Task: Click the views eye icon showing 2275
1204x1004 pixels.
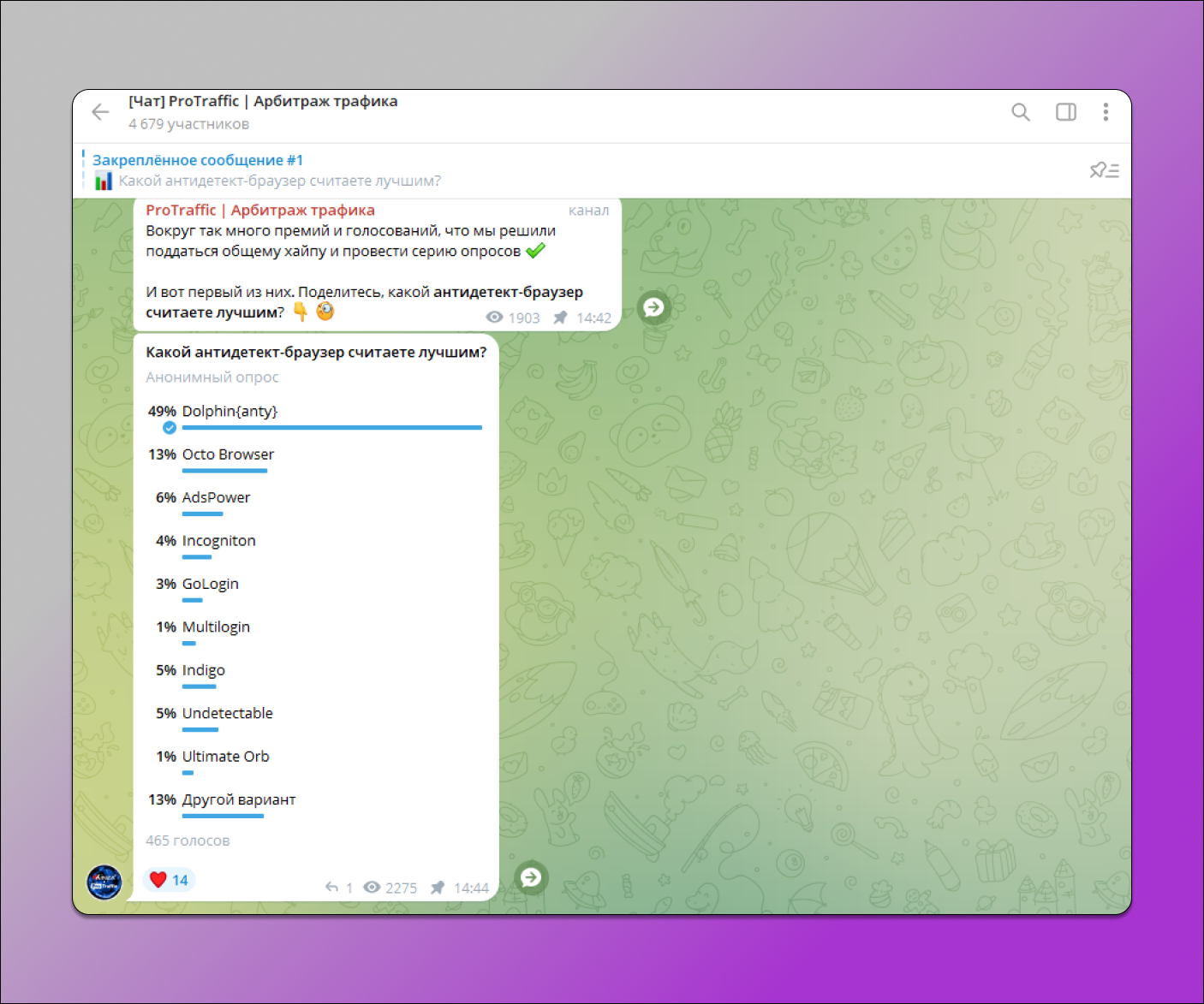Action: pos(373,888)
